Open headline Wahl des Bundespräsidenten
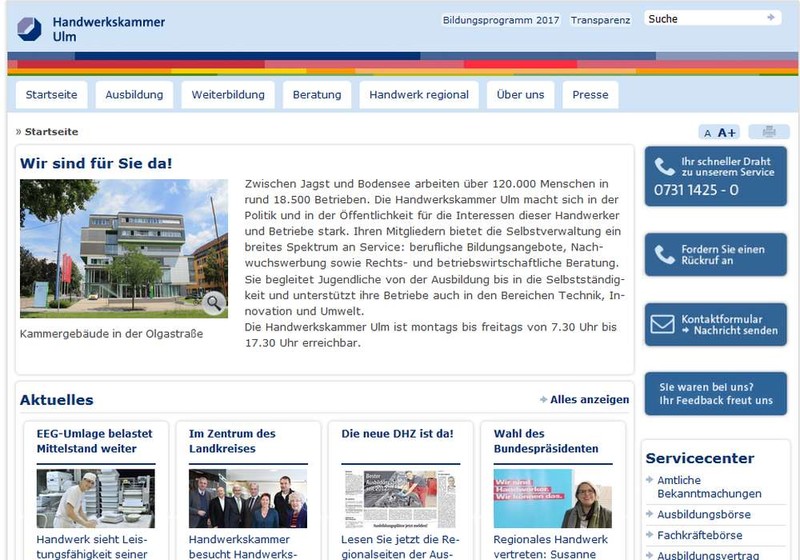The height and width of the screenshot is (560, 800). (546, 441)
